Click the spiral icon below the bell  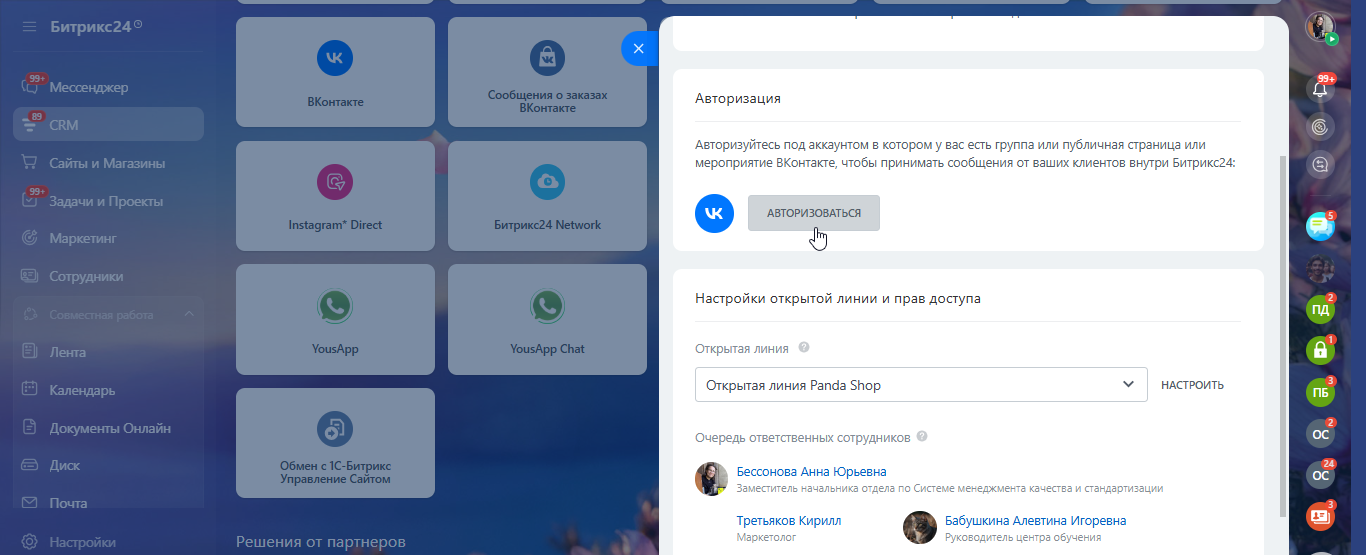(x=1320, y=127)
